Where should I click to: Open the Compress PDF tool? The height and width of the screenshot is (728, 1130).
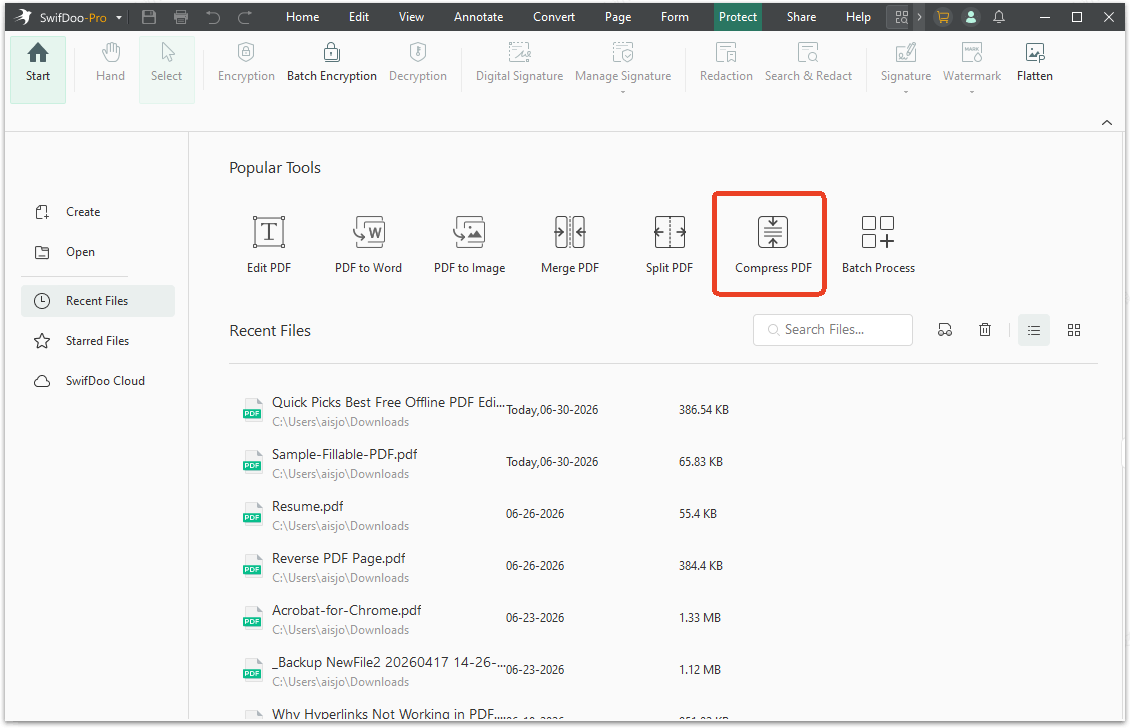point(773,244)
